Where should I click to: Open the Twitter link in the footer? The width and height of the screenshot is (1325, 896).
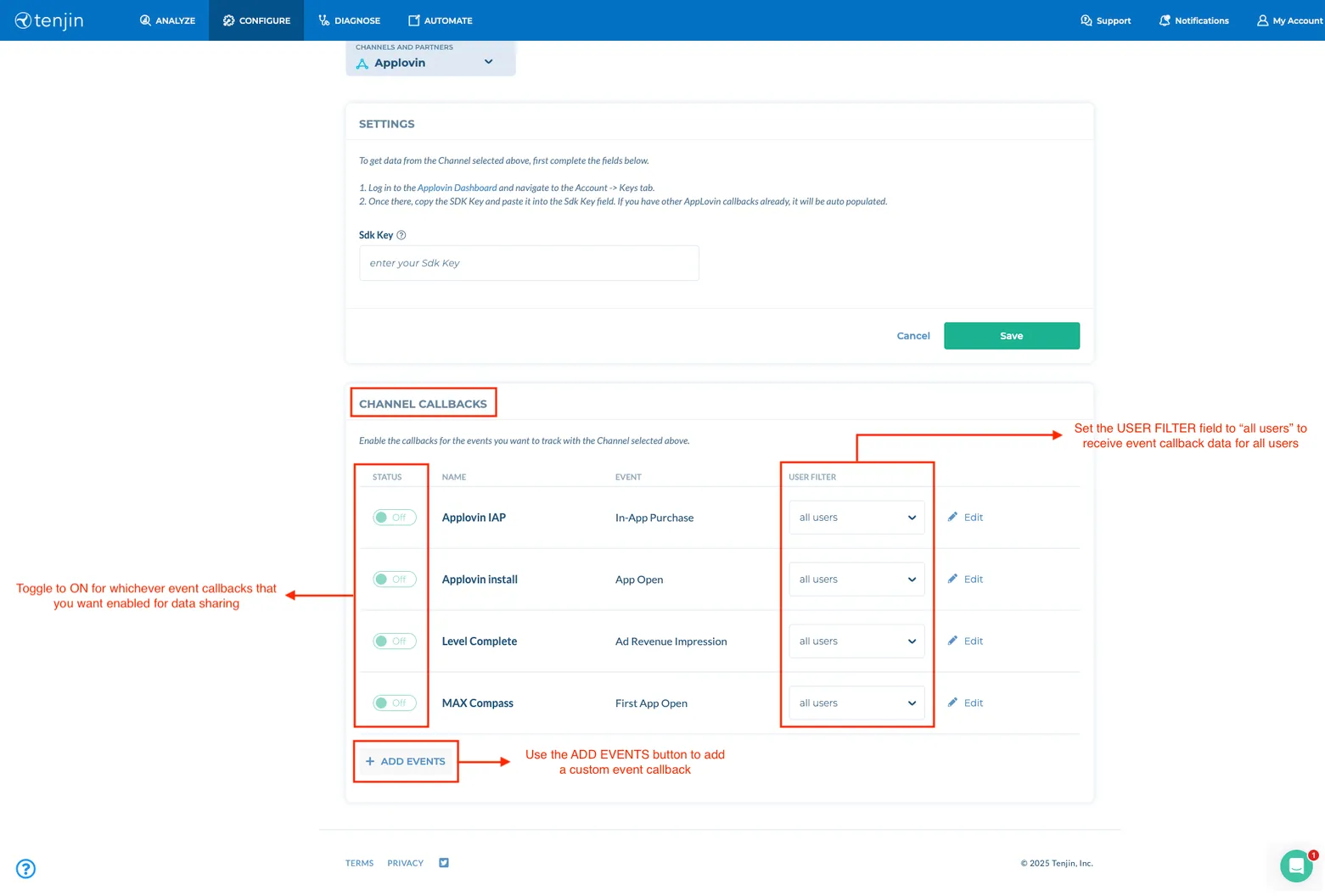pos(443,862)
